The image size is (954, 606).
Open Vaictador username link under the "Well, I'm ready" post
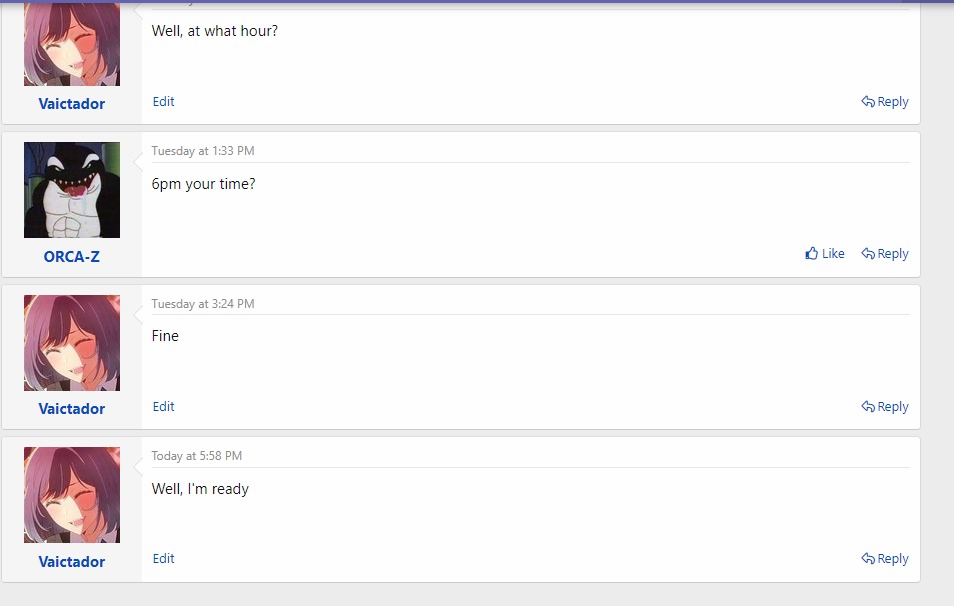coord(72,562)
